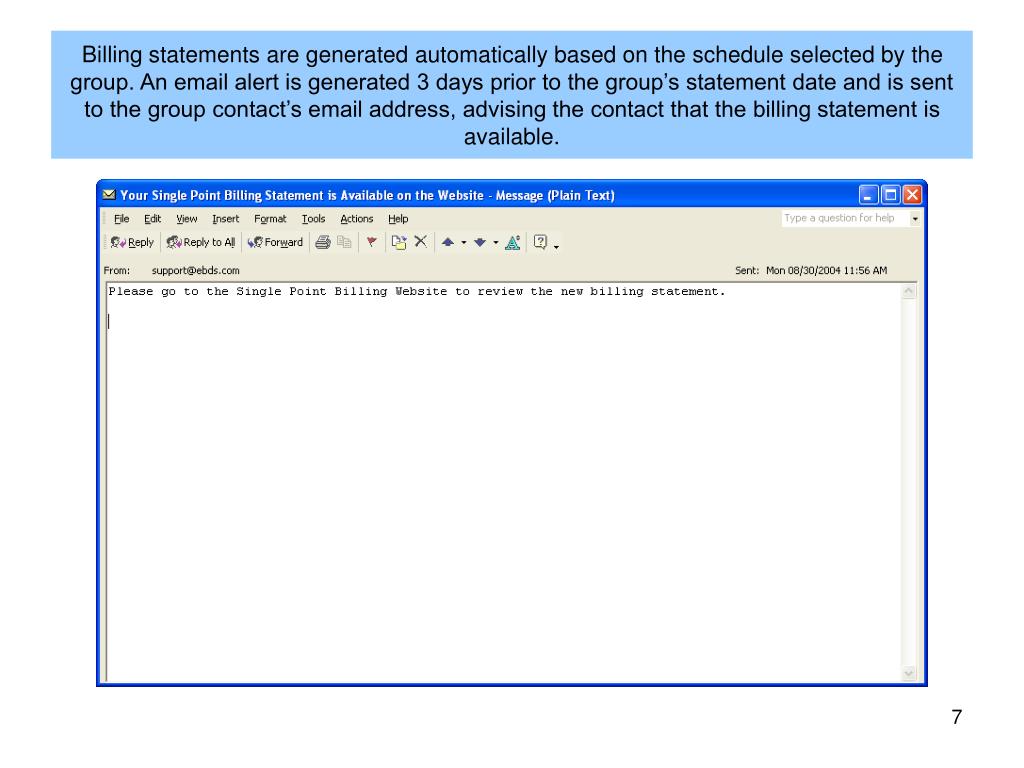Maximize the message window
The image size is (1024, 768).
[x=890, y=195]
